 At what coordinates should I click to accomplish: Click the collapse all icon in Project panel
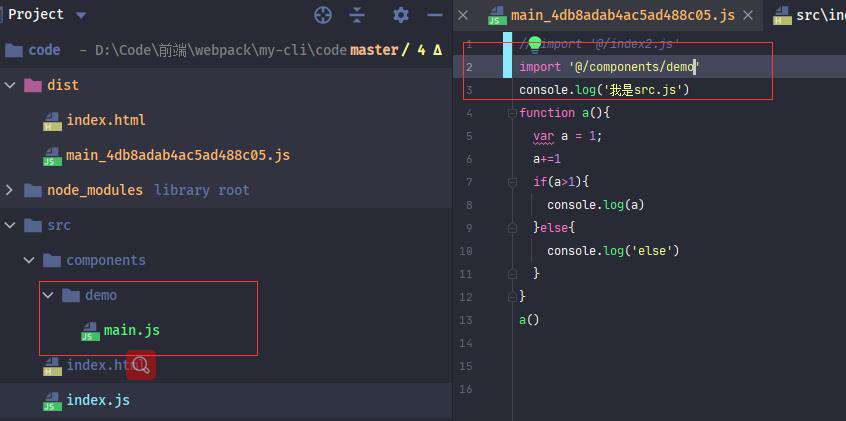357,15
